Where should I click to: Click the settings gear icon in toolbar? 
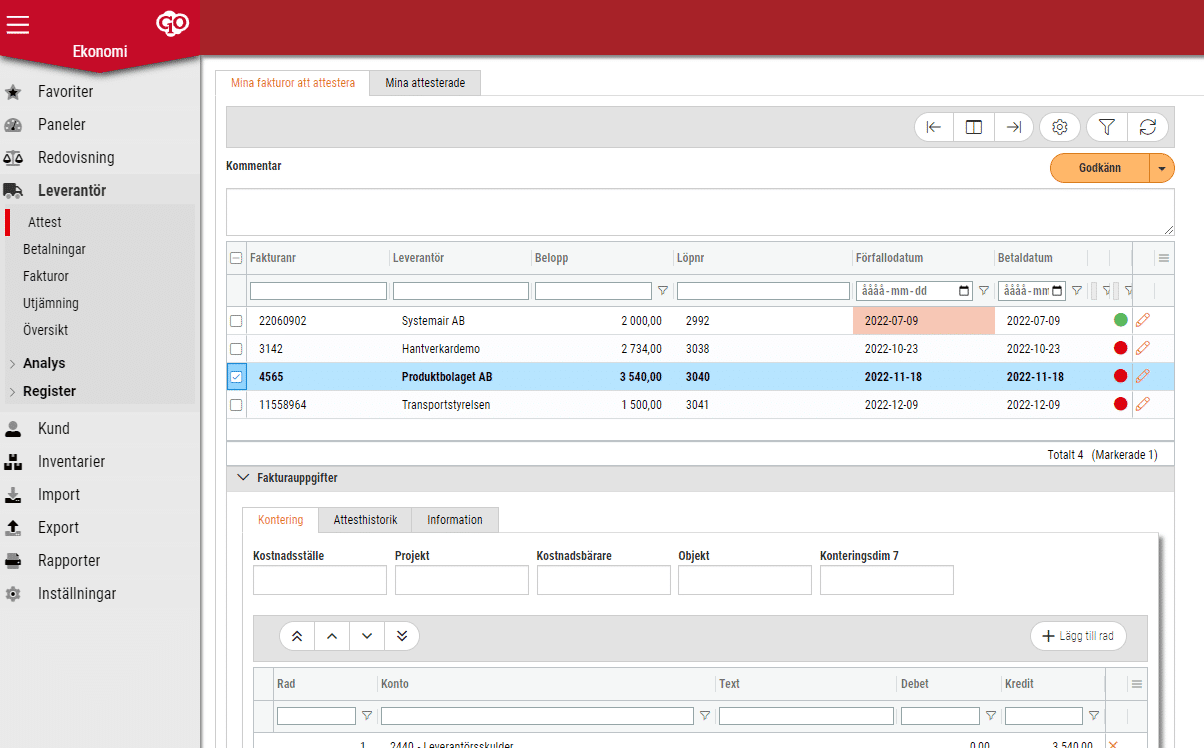pyautogui.click(x=1060, y=127)
